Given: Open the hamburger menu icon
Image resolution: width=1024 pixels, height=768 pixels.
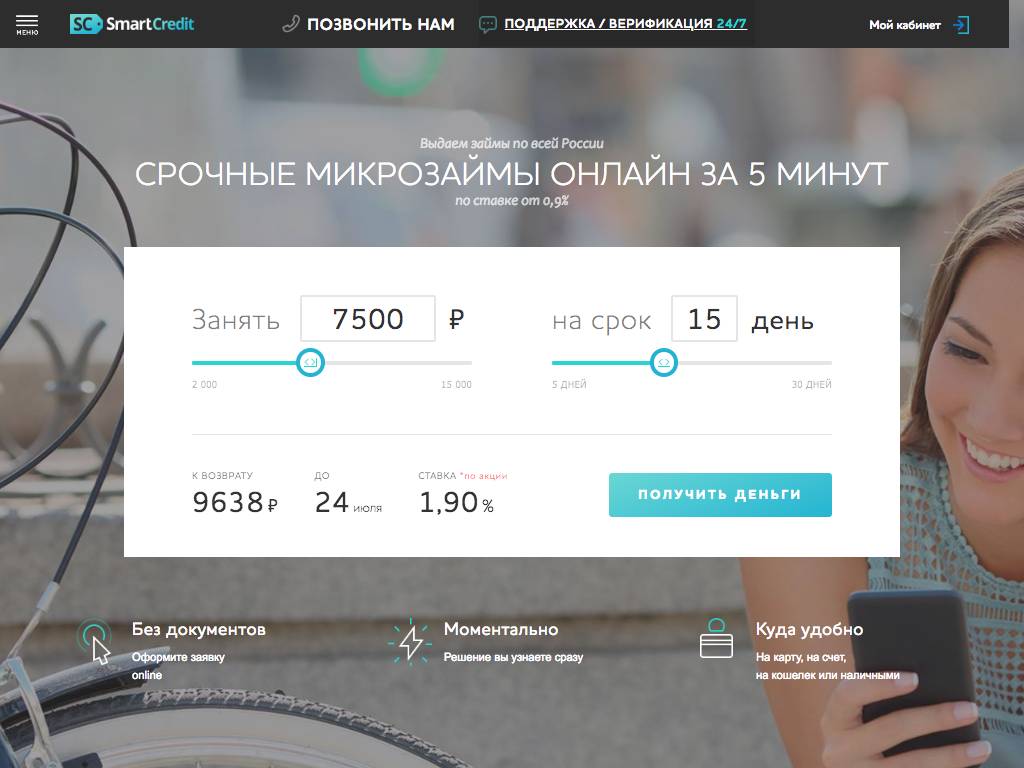Looking at the screenshot, I should [x=27, y=24].
